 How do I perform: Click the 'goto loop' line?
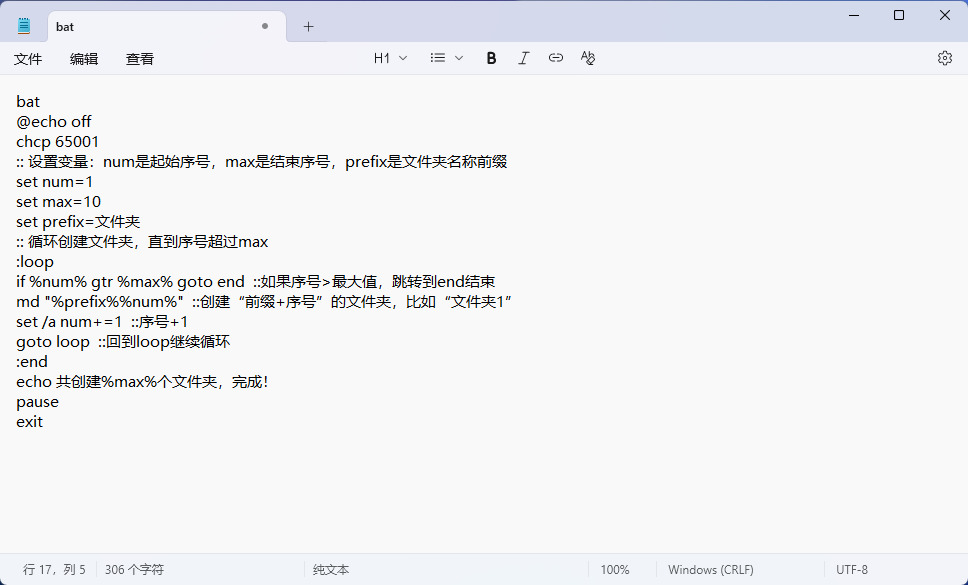pyautogui.click(x=123, y=341)
